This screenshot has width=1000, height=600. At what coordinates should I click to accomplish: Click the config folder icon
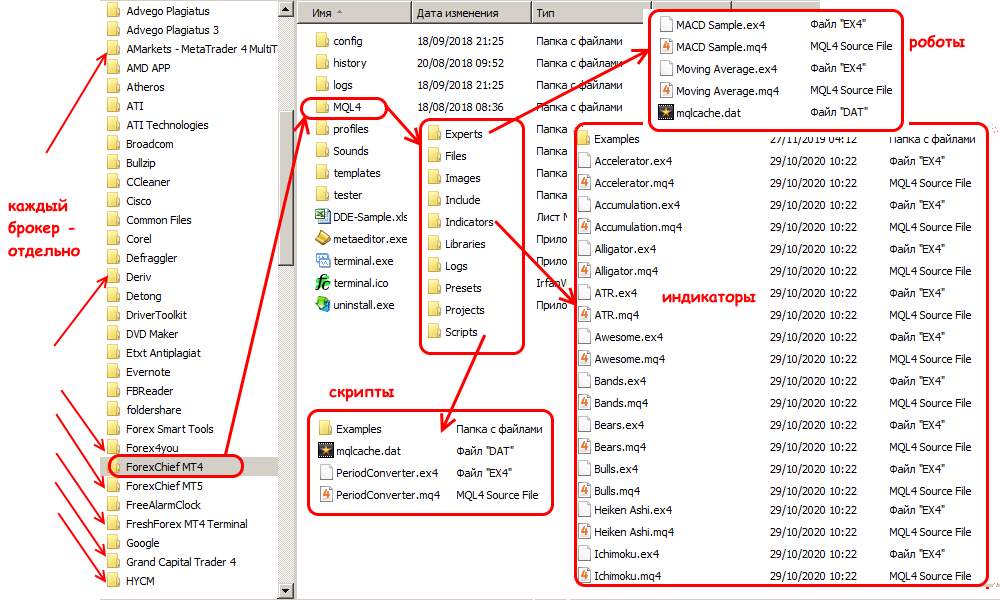click(x=321, y=41)
